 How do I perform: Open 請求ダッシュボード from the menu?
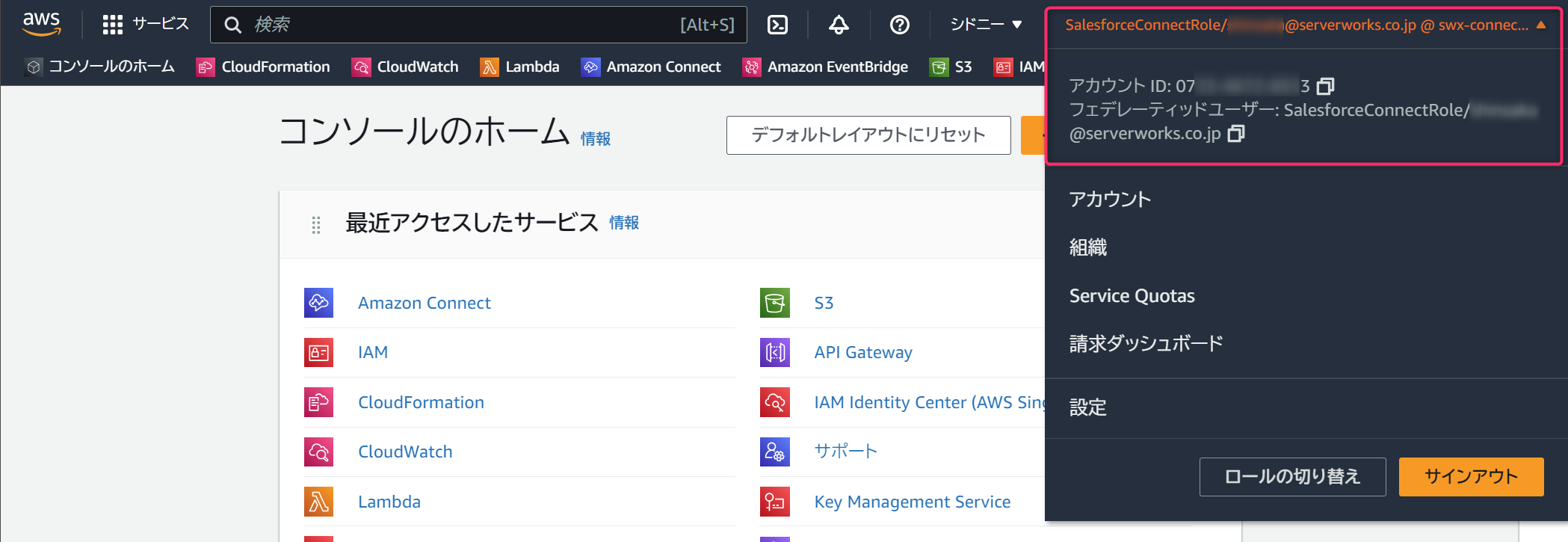[1146, 344]
